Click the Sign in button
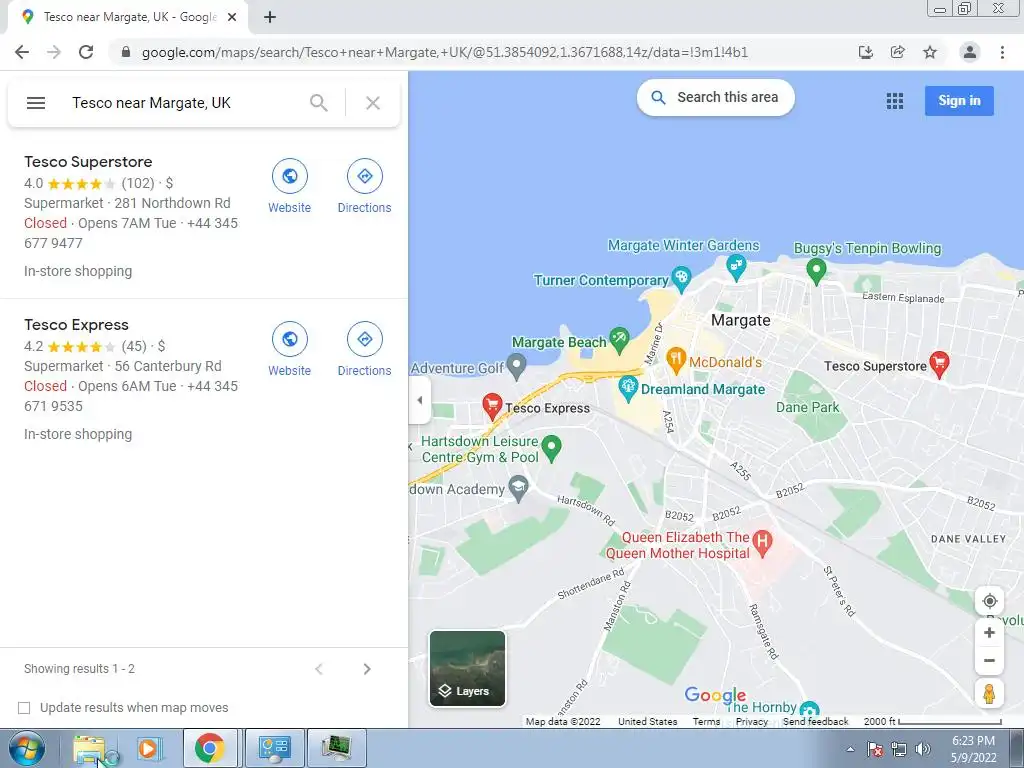Viewport: 1024px width, 768px height. pyautogui.click(x=959, y=101)
